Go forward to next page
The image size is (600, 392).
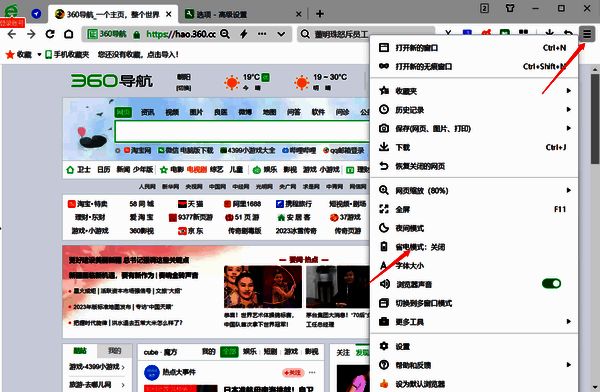31,34
